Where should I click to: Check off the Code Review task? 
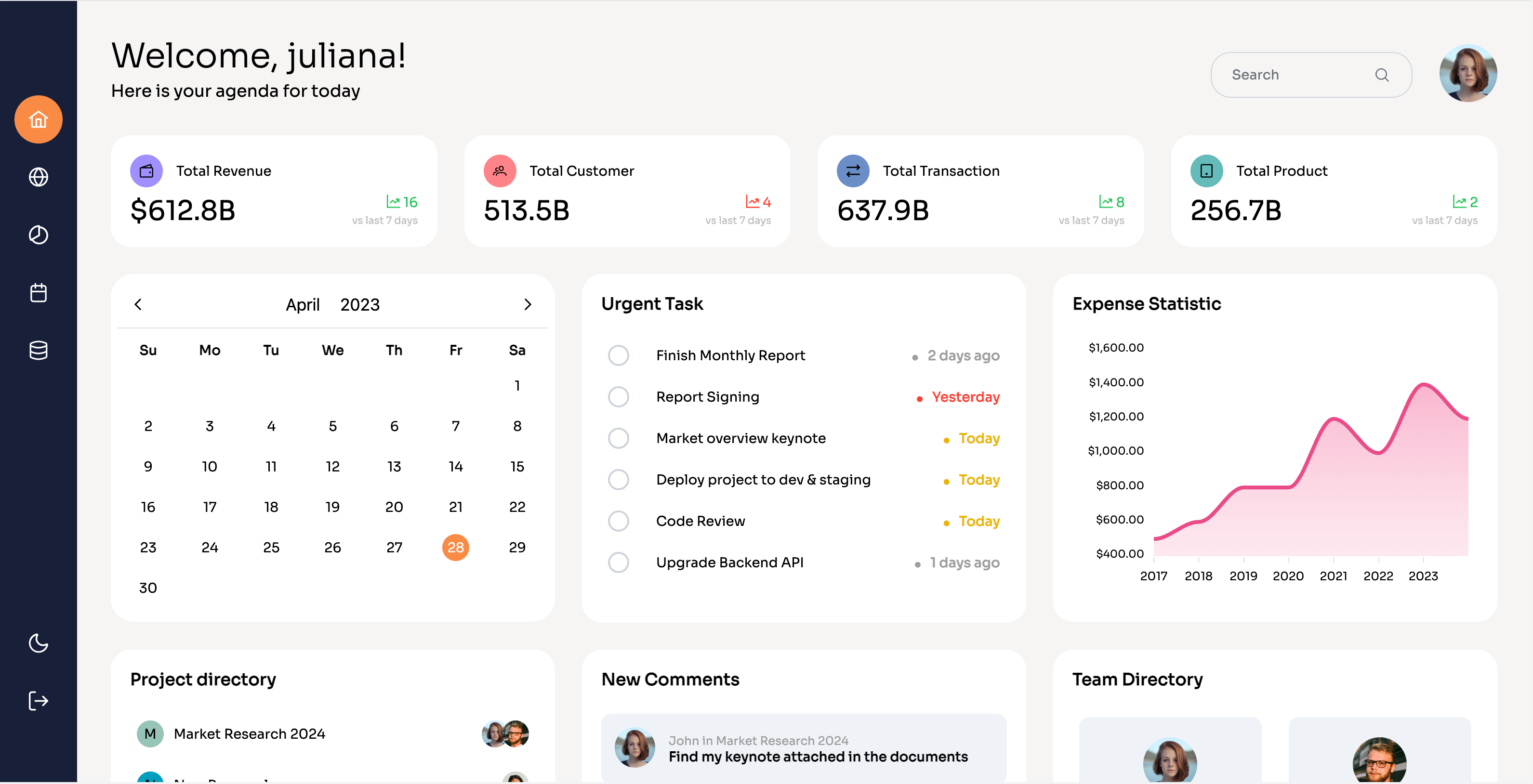[619, 521]
